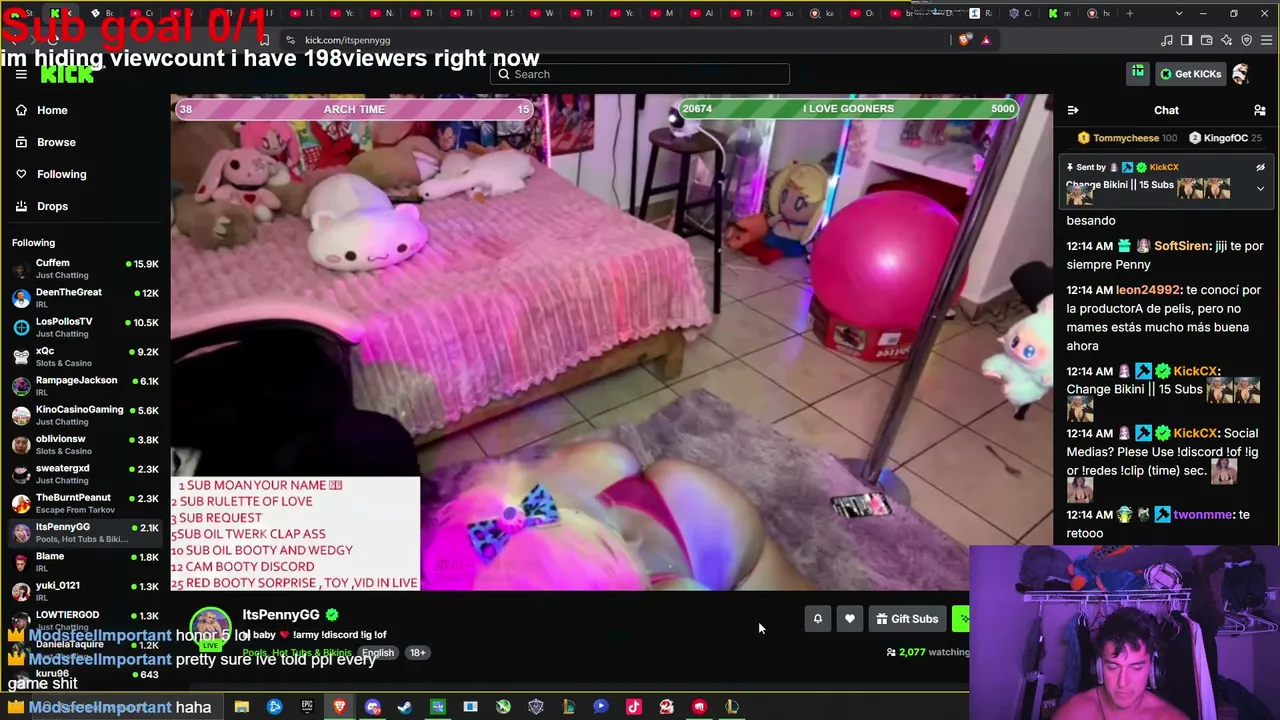Screen dimensions: 1280x720
Task: Open LosPollosTV channel in Following list
Action: click(84, 327)
